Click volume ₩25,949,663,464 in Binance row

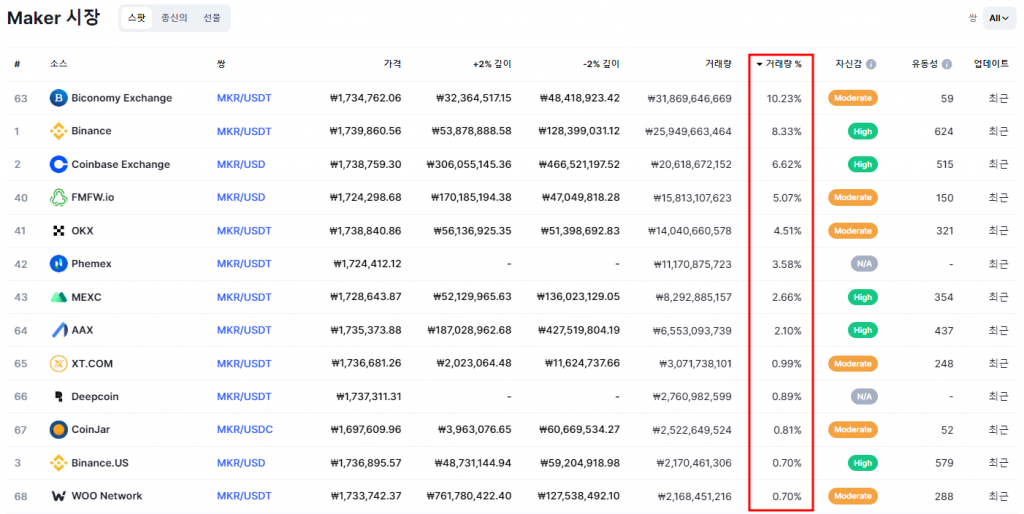click(x=688, y=132)
